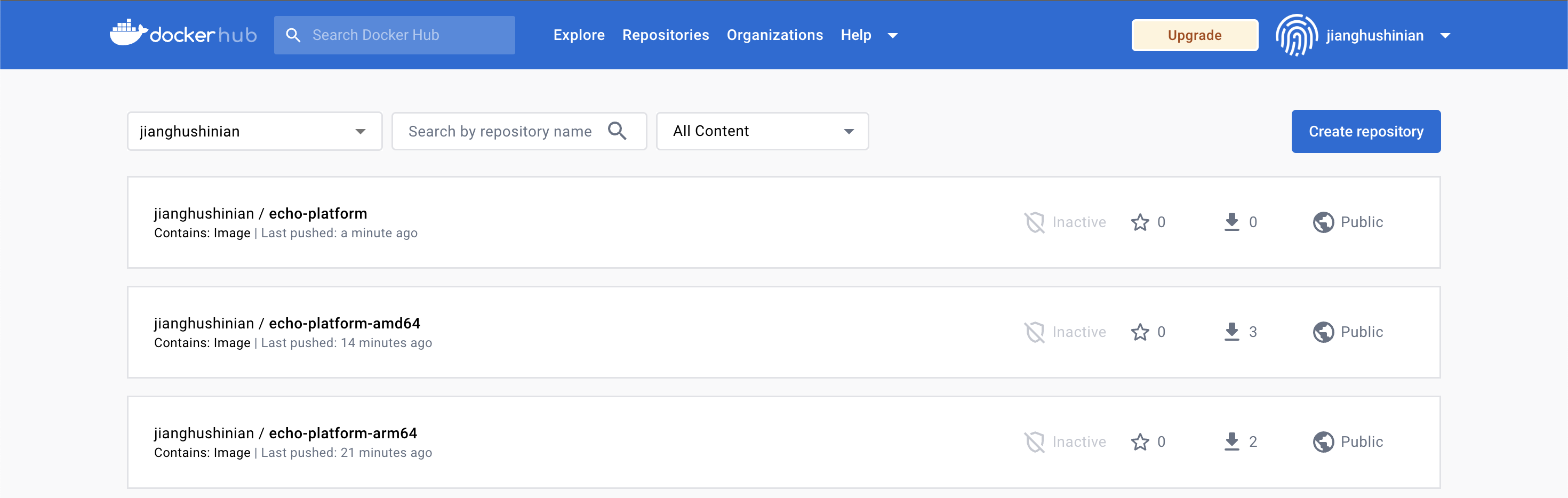The image size is (1568, 498).
Task: Click the Public globe icon for echo-platform
Action: [x=1323, y=222]
